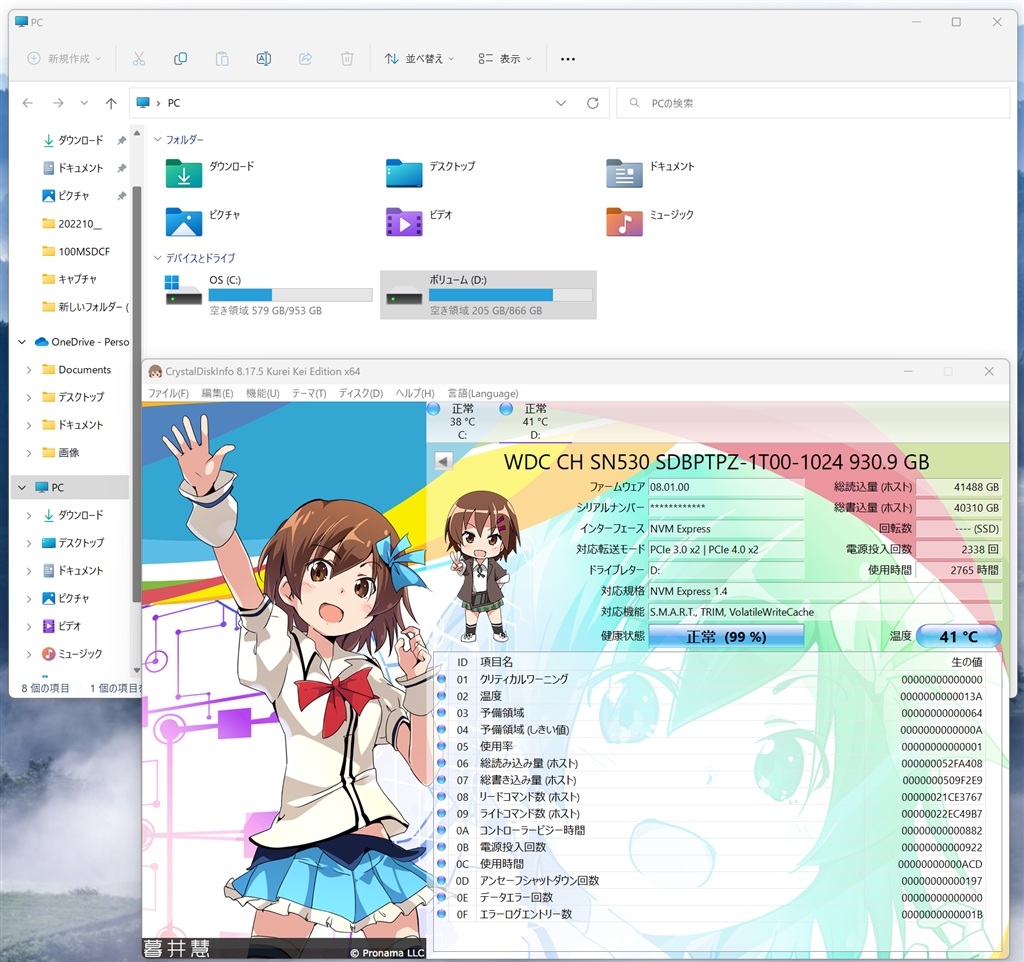Open the three-dot more options menu

568,59
